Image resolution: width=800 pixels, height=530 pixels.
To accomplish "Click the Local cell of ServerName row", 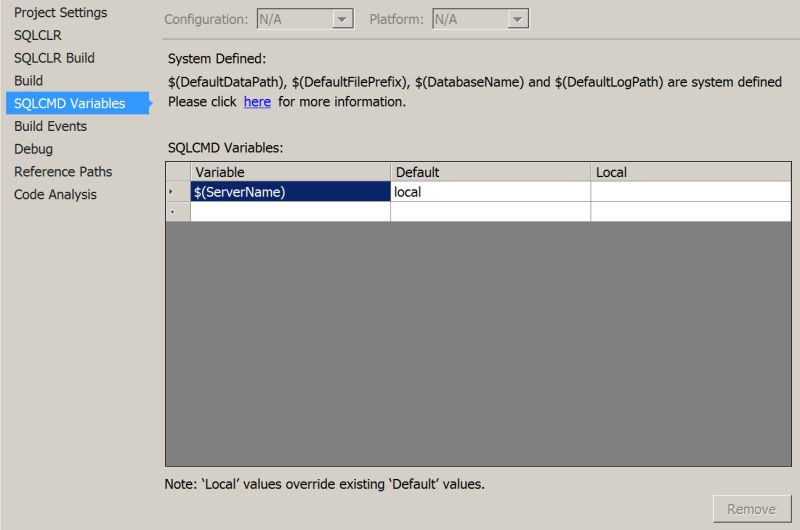I will click(691, 192).
